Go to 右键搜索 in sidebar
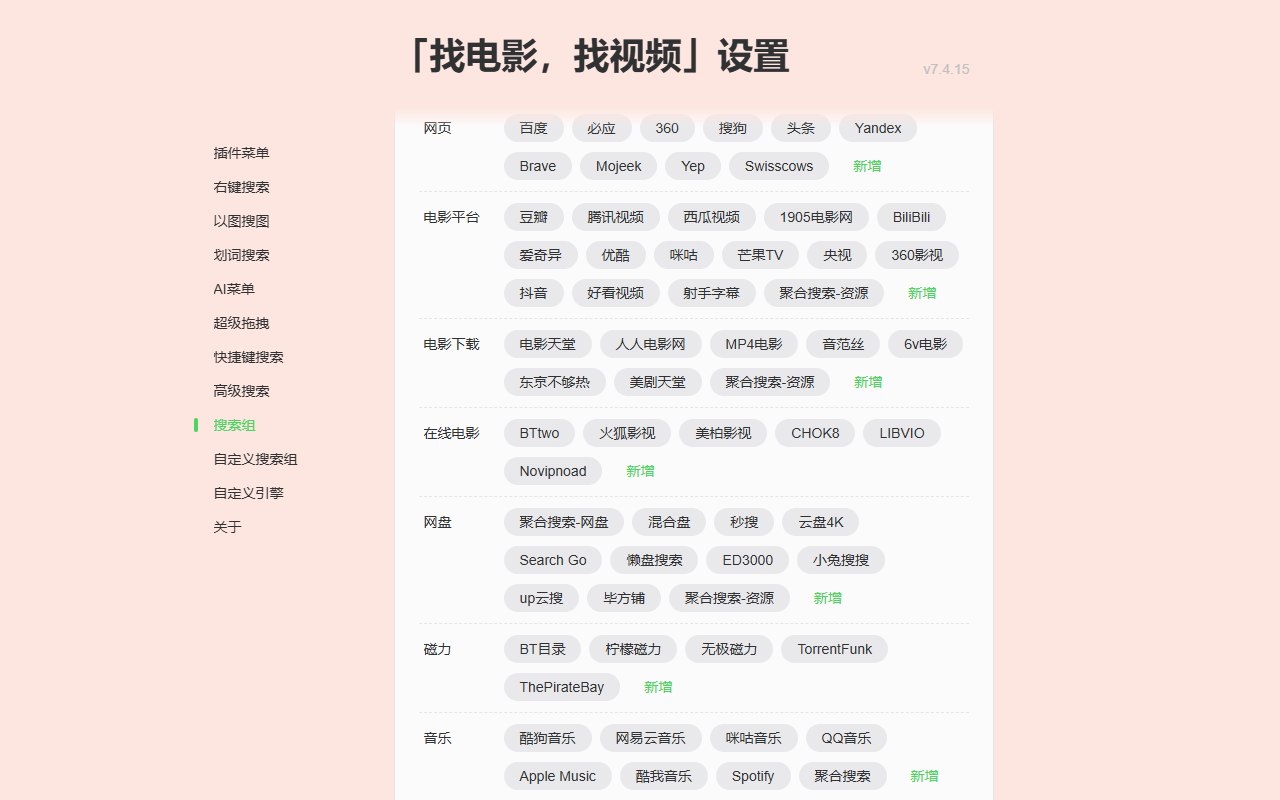1280x800 pixels. [x=241, y=187]
